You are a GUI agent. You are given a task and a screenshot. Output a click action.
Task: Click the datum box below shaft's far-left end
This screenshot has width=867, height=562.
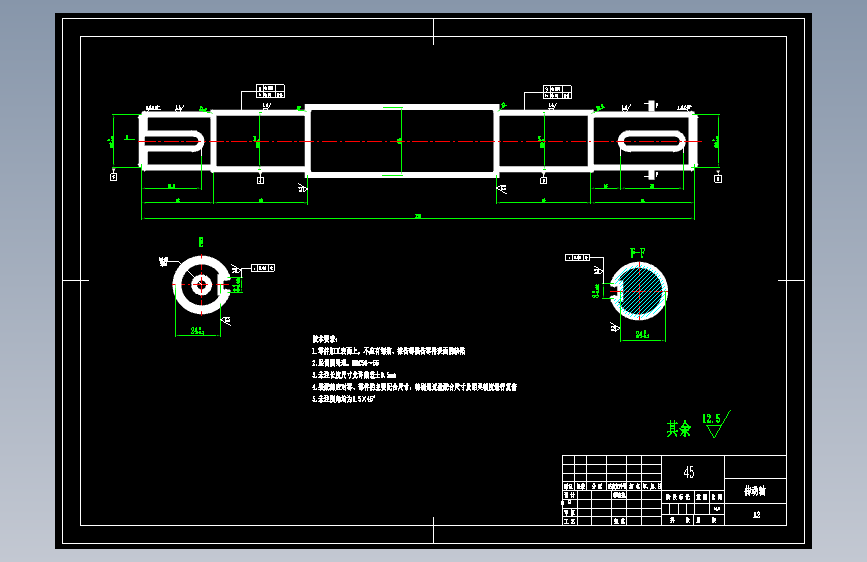pos(113,177)
